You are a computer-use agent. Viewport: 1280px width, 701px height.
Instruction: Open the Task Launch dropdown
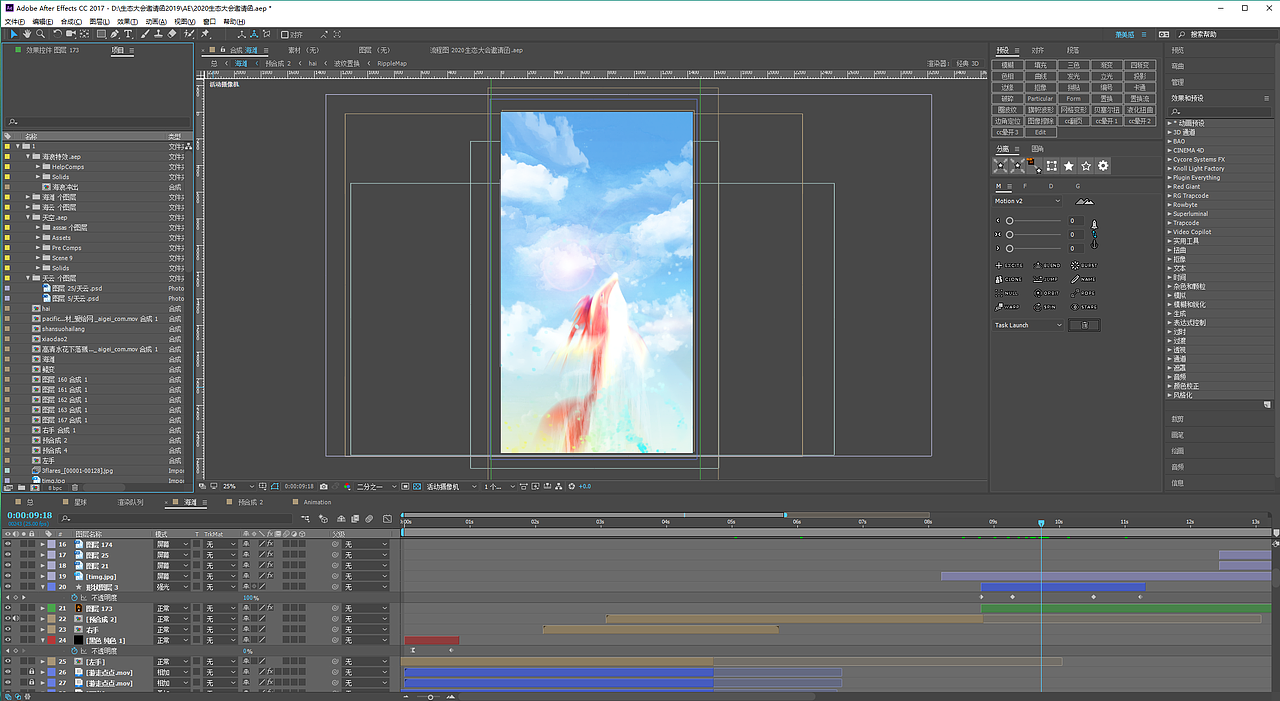1028,325
